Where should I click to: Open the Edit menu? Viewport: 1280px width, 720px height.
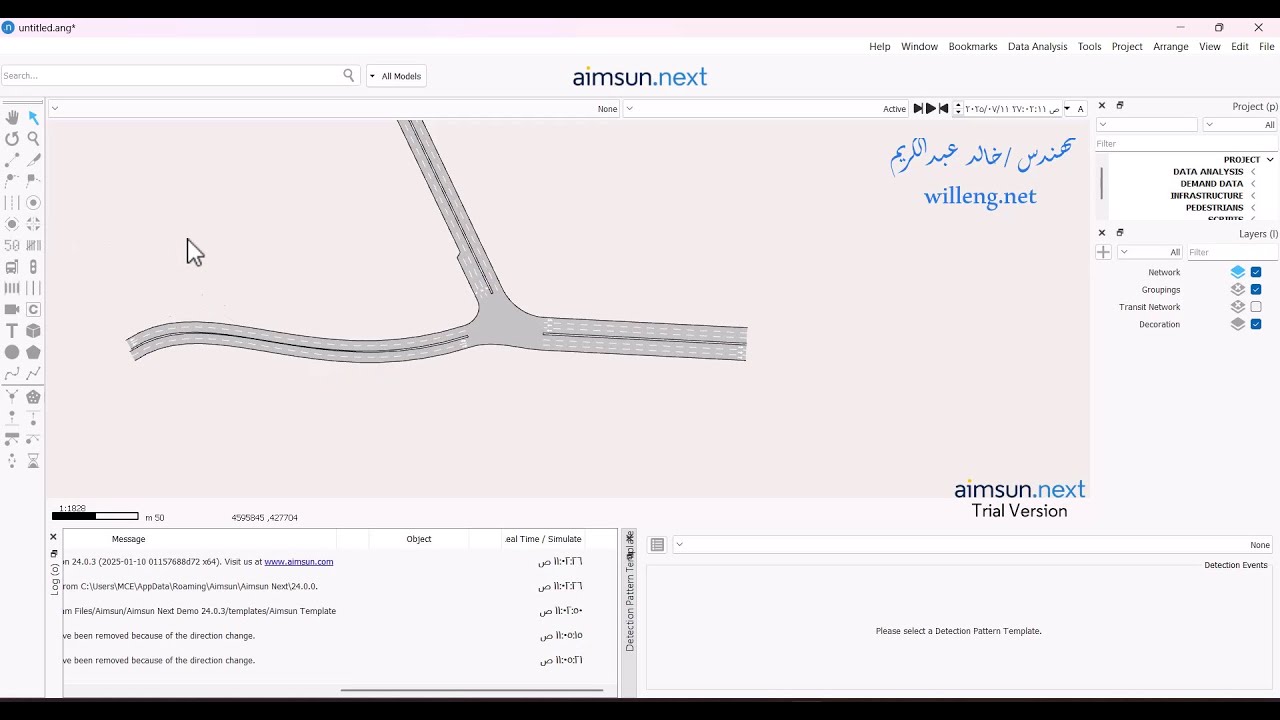click(x=1240, y=47)
